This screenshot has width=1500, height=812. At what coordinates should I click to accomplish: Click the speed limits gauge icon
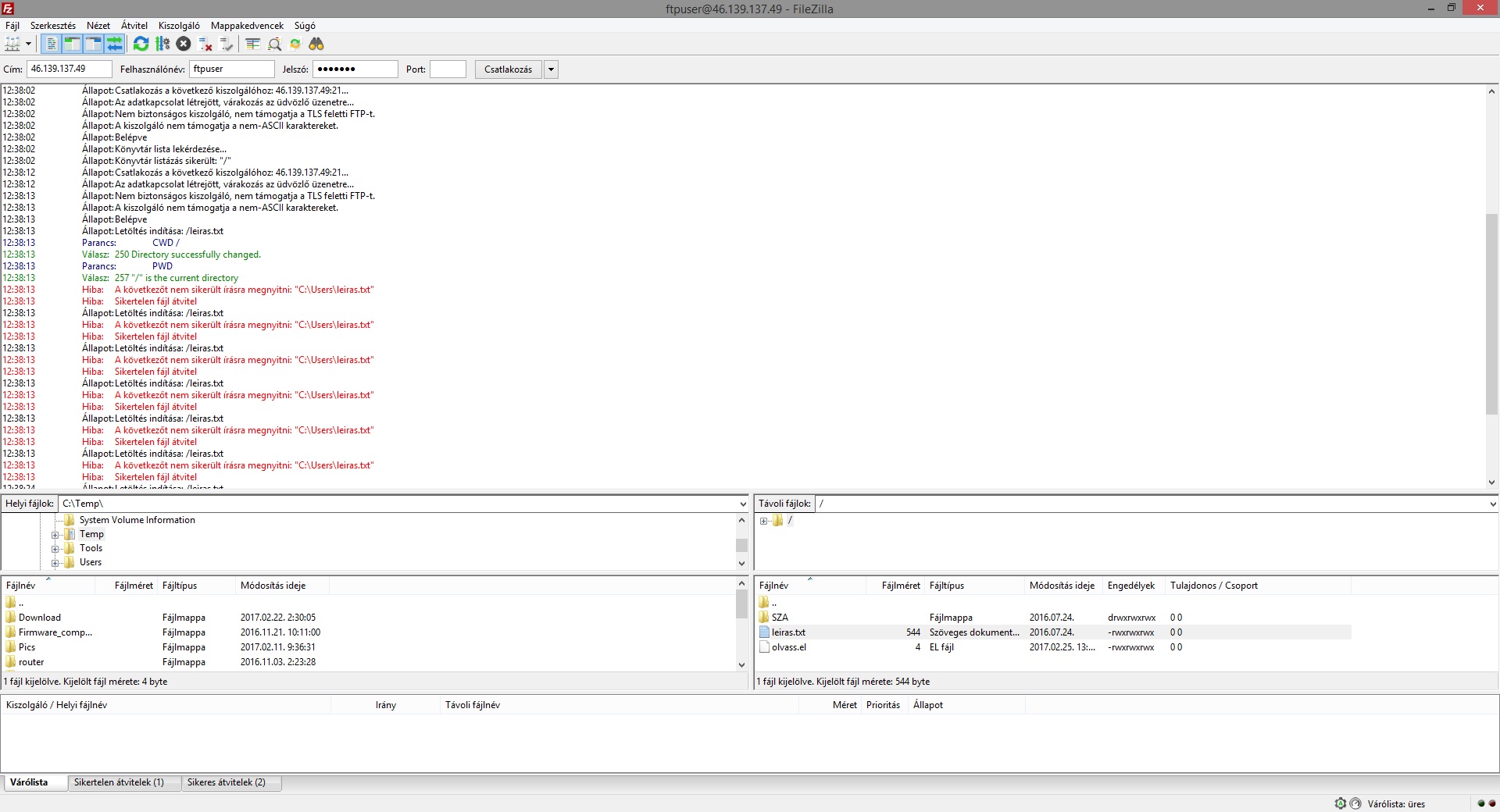tap(1355, 803)
